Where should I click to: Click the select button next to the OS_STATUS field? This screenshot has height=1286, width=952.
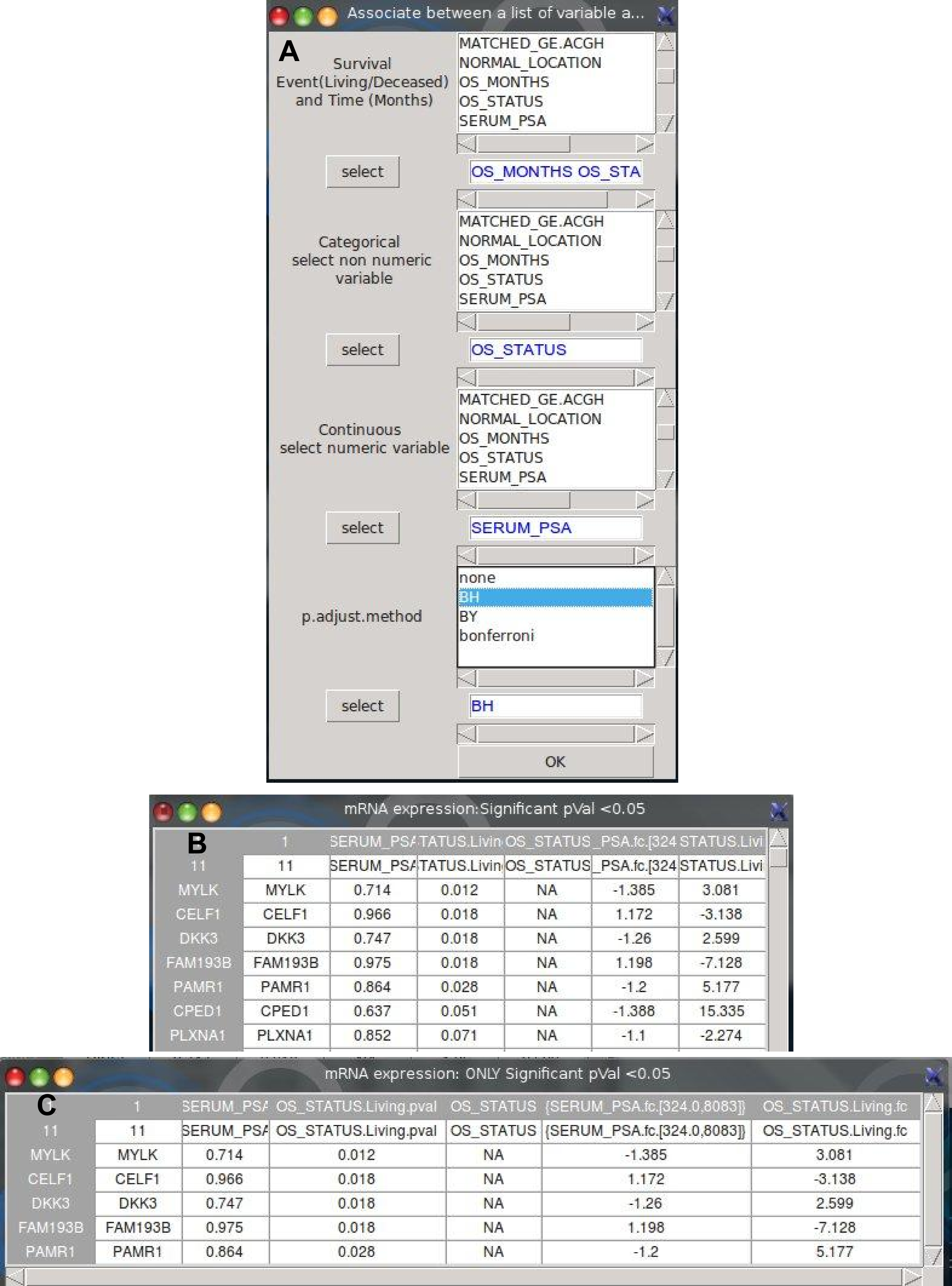coord(362,350)
